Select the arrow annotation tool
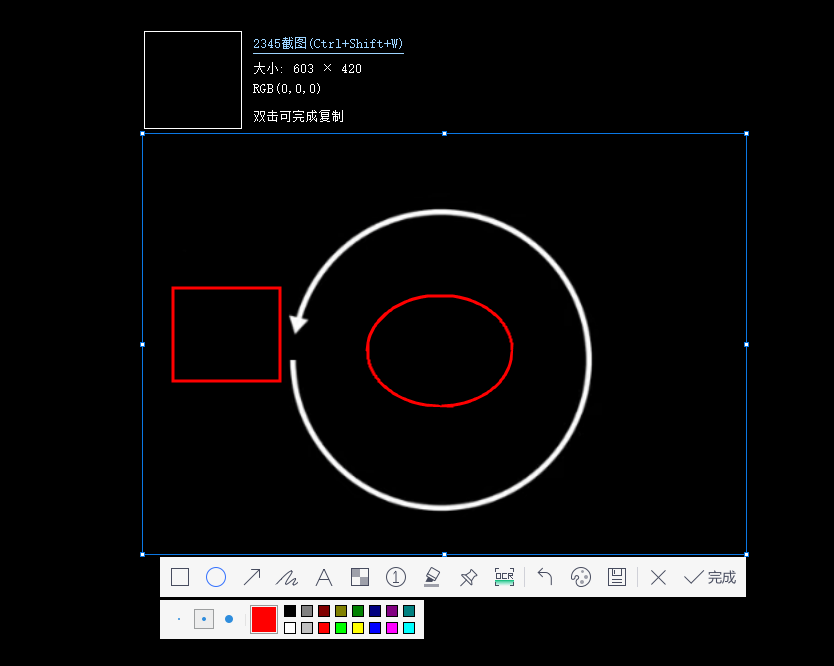The width and height of the screenshot is (834, 666). [x=252, y=577]
